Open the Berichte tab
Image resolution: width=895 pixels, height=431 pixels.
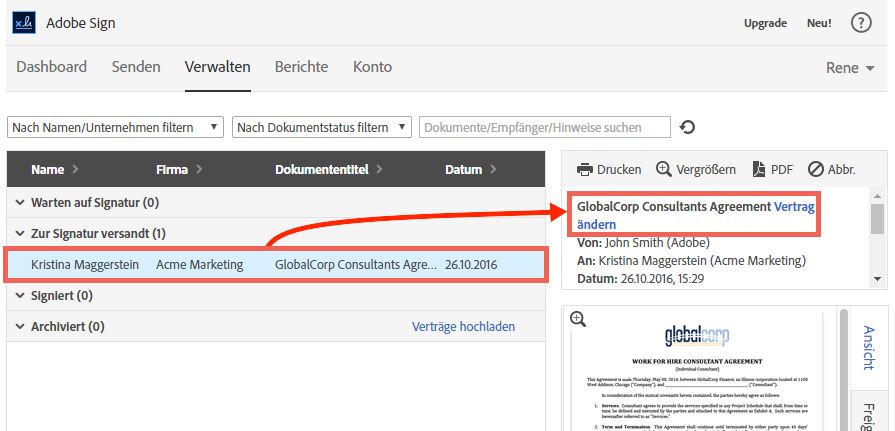point(301,67)
